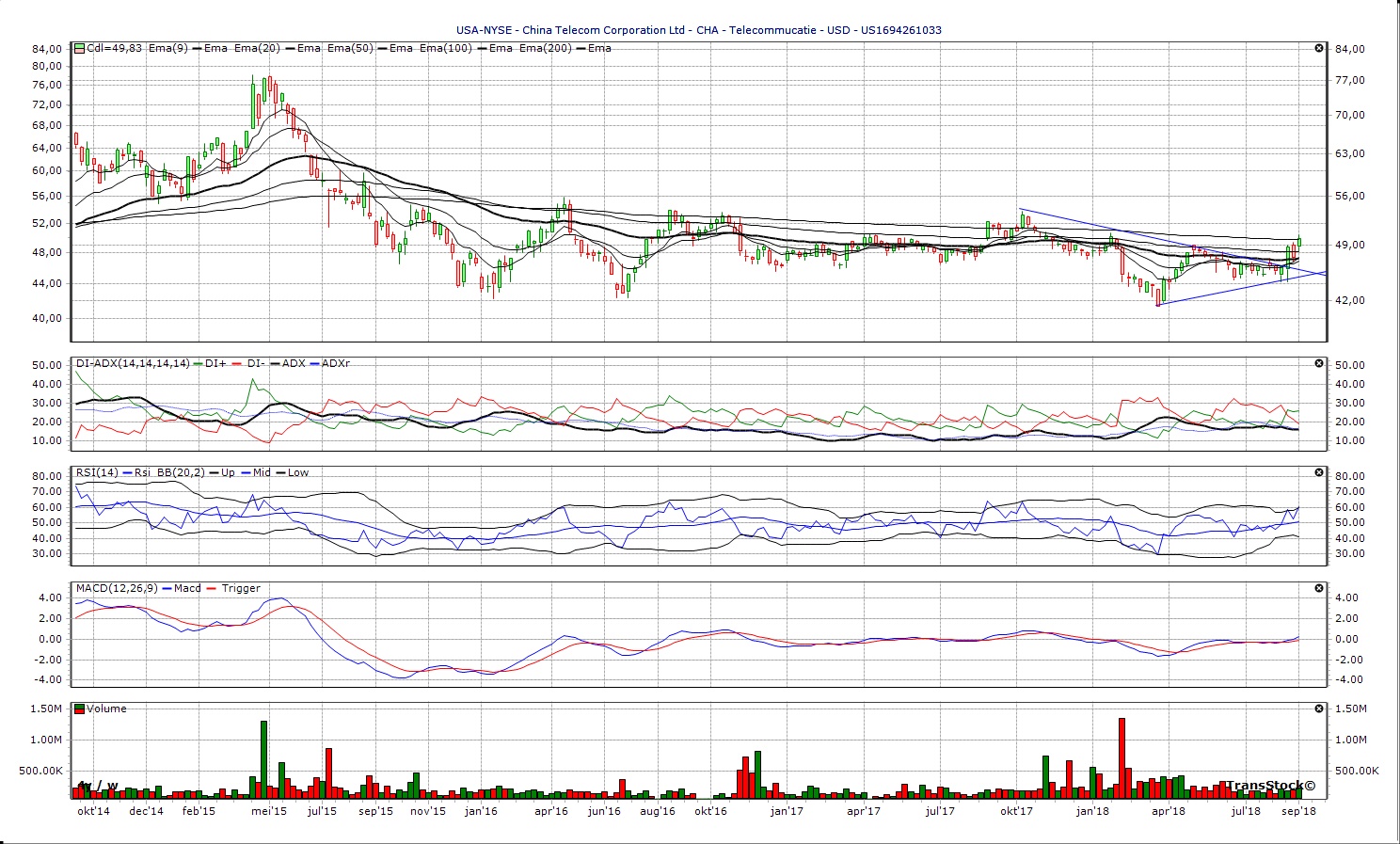Viewport: 1400px width, 844px height.
Task: Click the Volume legend label
Action: click(x=106, y=709)
